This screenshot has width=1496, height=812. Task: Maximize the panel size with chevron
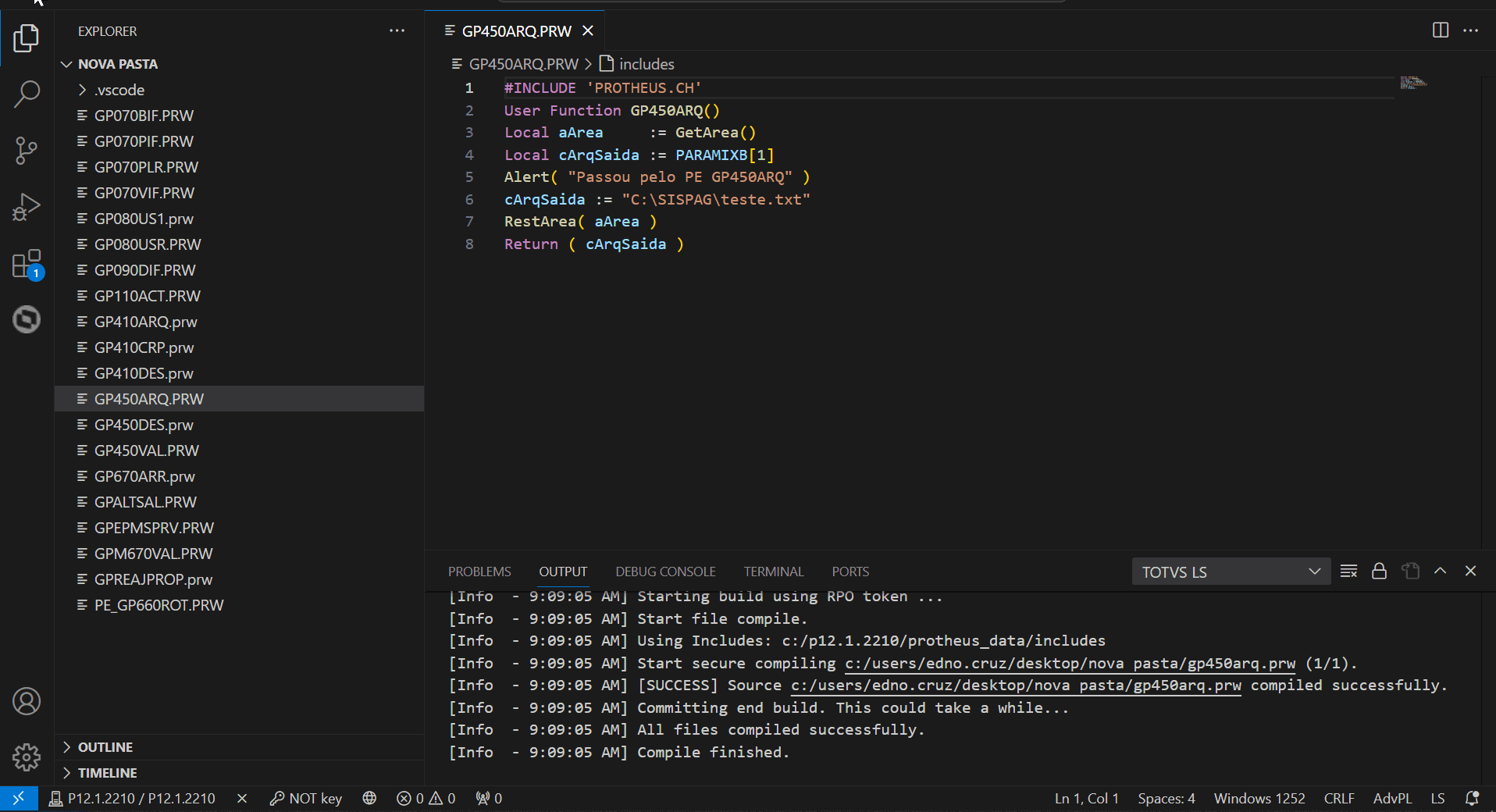click(1440, 571)
